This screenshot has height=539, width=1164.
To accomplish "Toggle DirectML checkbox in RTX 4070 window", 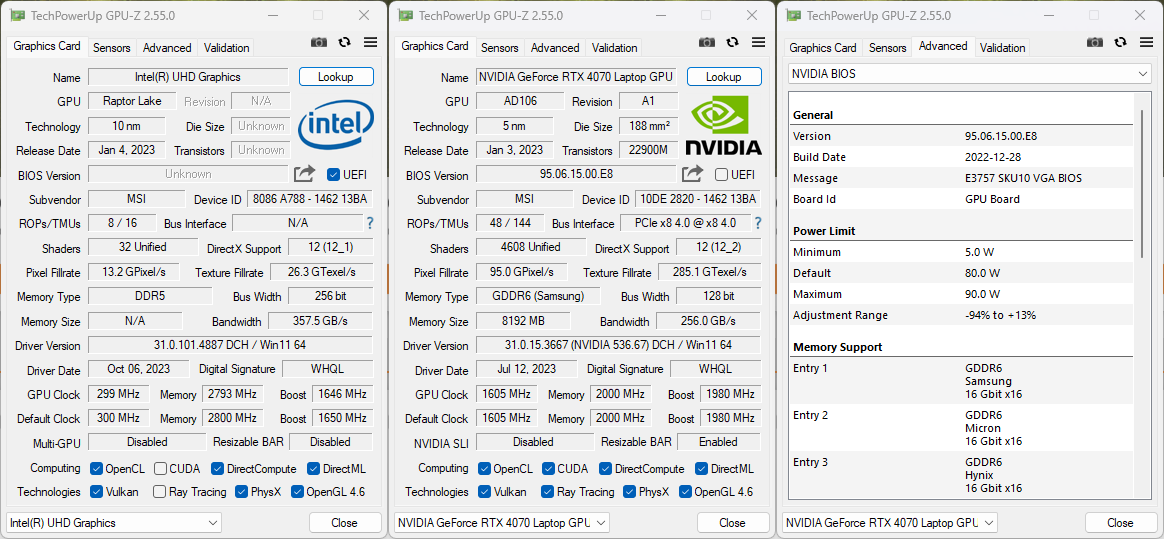I will [x=702, y=468].
